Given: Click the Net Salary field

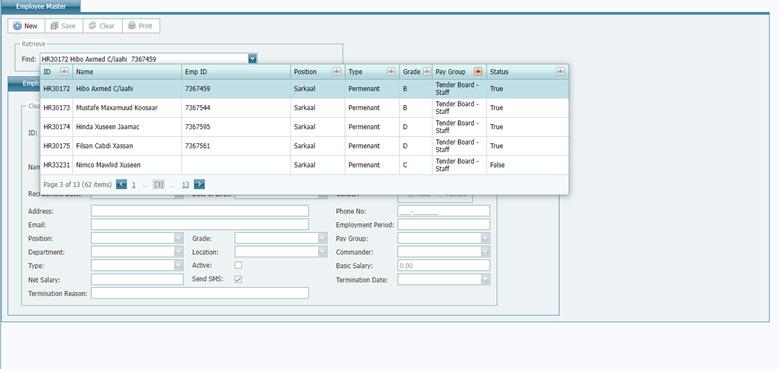Looking at the screenshot, I should pos(137,279).
